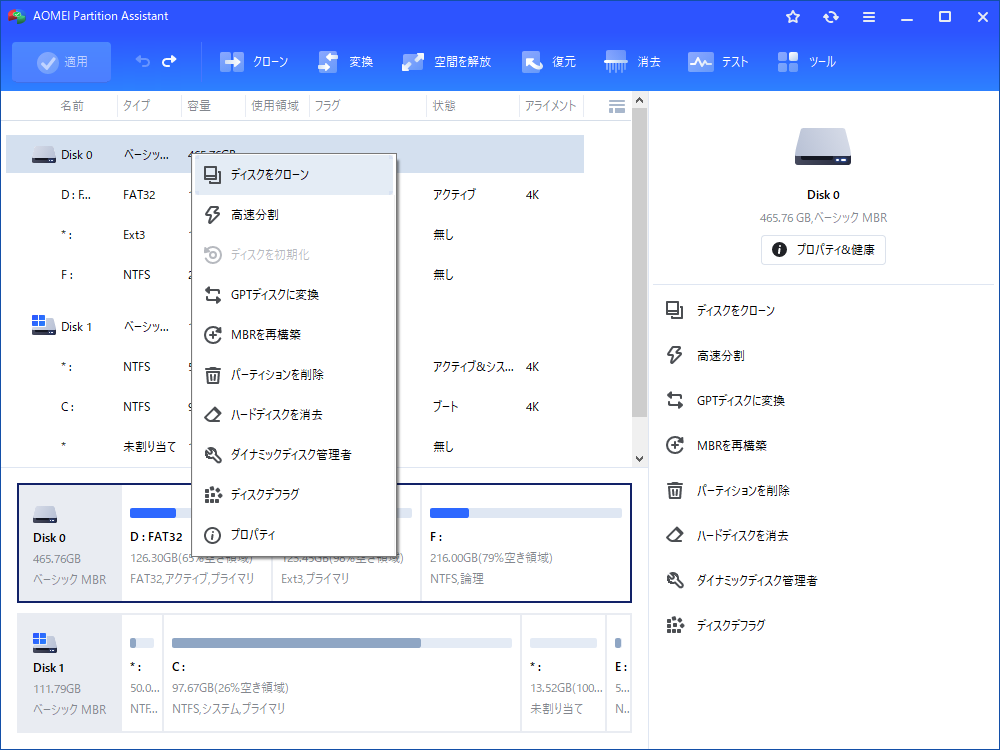Click the redo arrow
The height and width of the screenshot is (750, 1000).
(x=170, y=61)
